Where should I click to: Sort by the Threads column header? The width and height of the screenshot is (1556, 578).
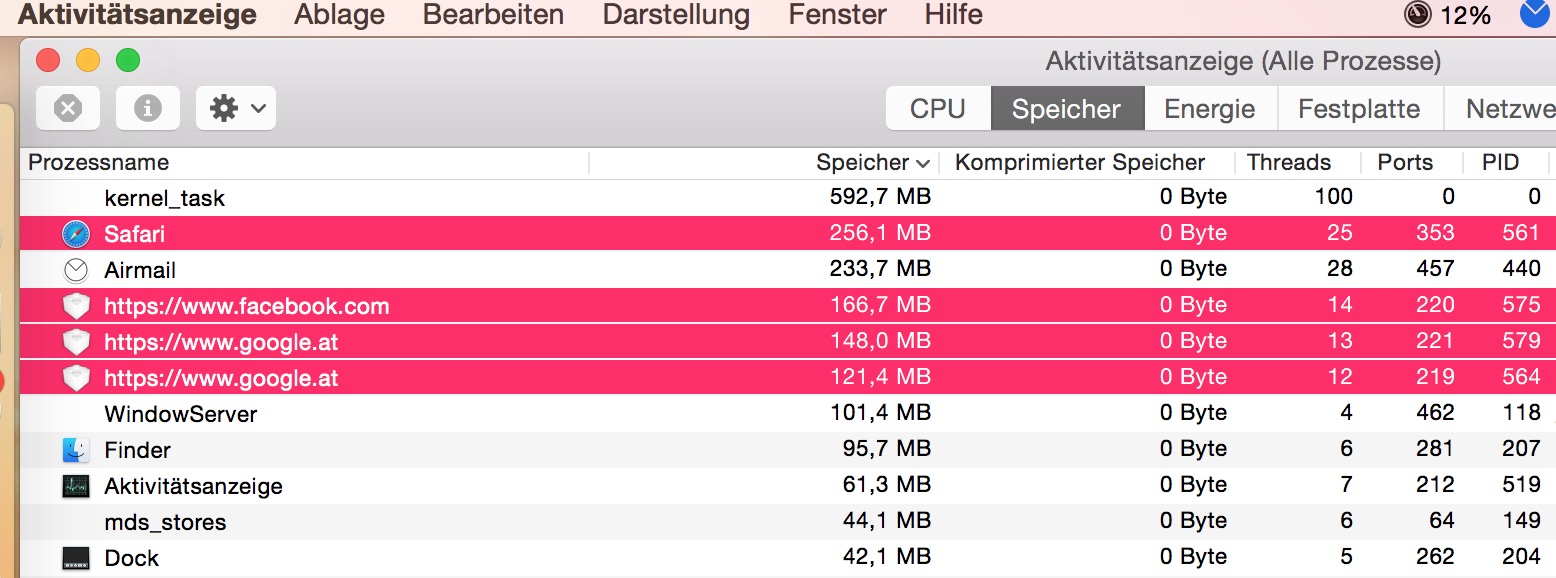tap(1289, 163)
